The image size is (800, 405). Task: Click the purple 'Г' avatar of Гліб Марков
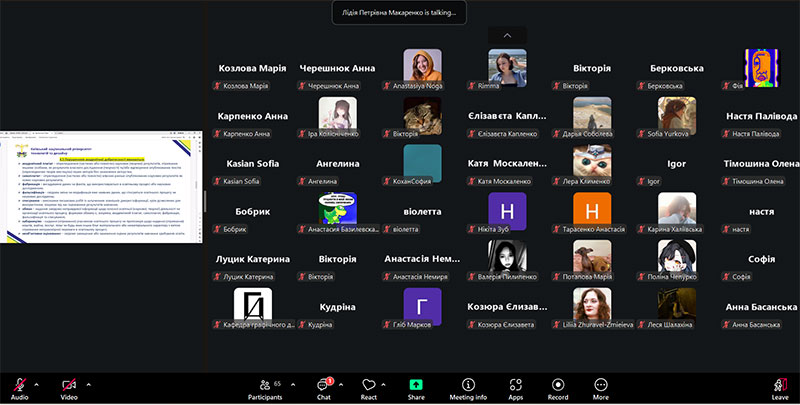(x=422, y=306)
